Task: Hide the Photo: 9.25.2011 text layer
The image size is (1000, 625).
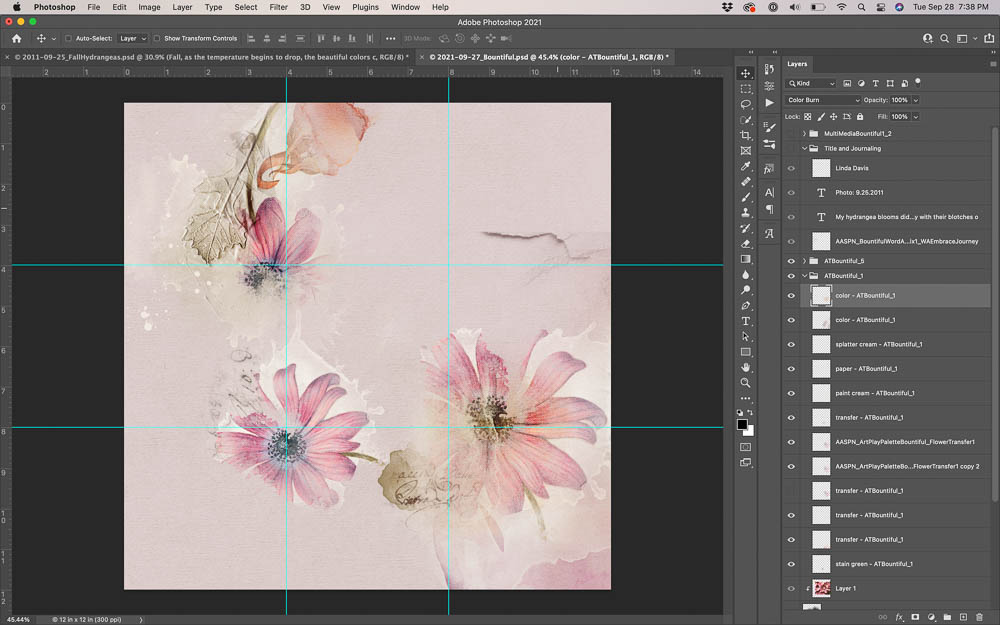Action: click(x=791, y=193)
